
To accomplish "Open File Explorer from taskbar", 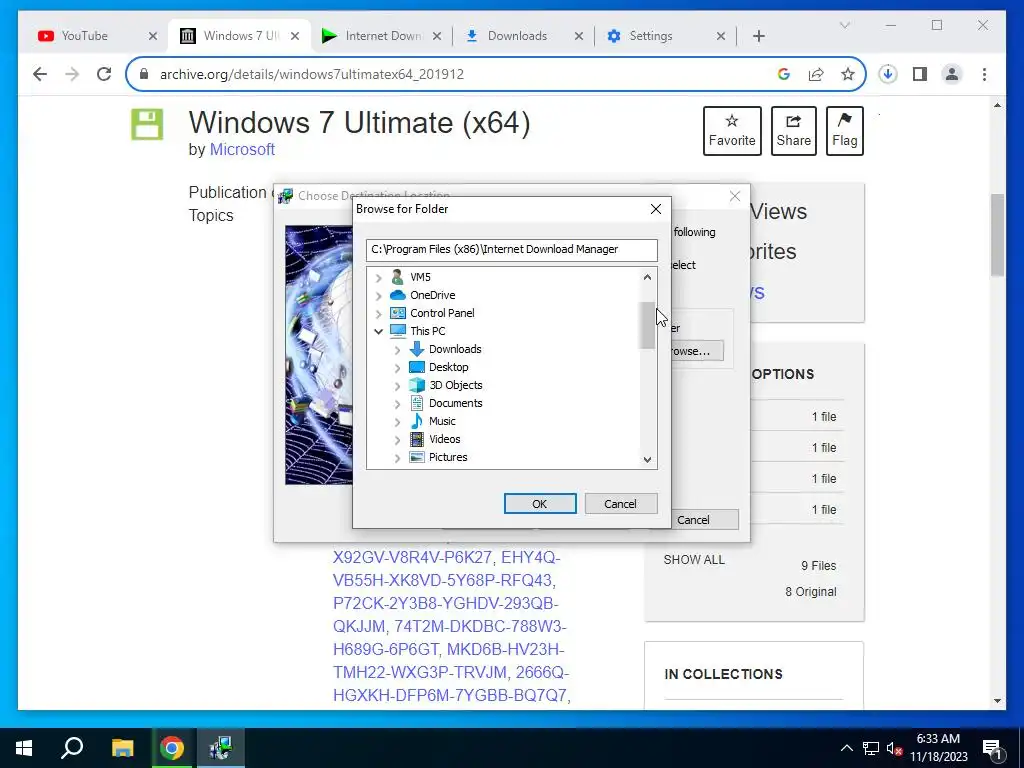I will [122, 748].
